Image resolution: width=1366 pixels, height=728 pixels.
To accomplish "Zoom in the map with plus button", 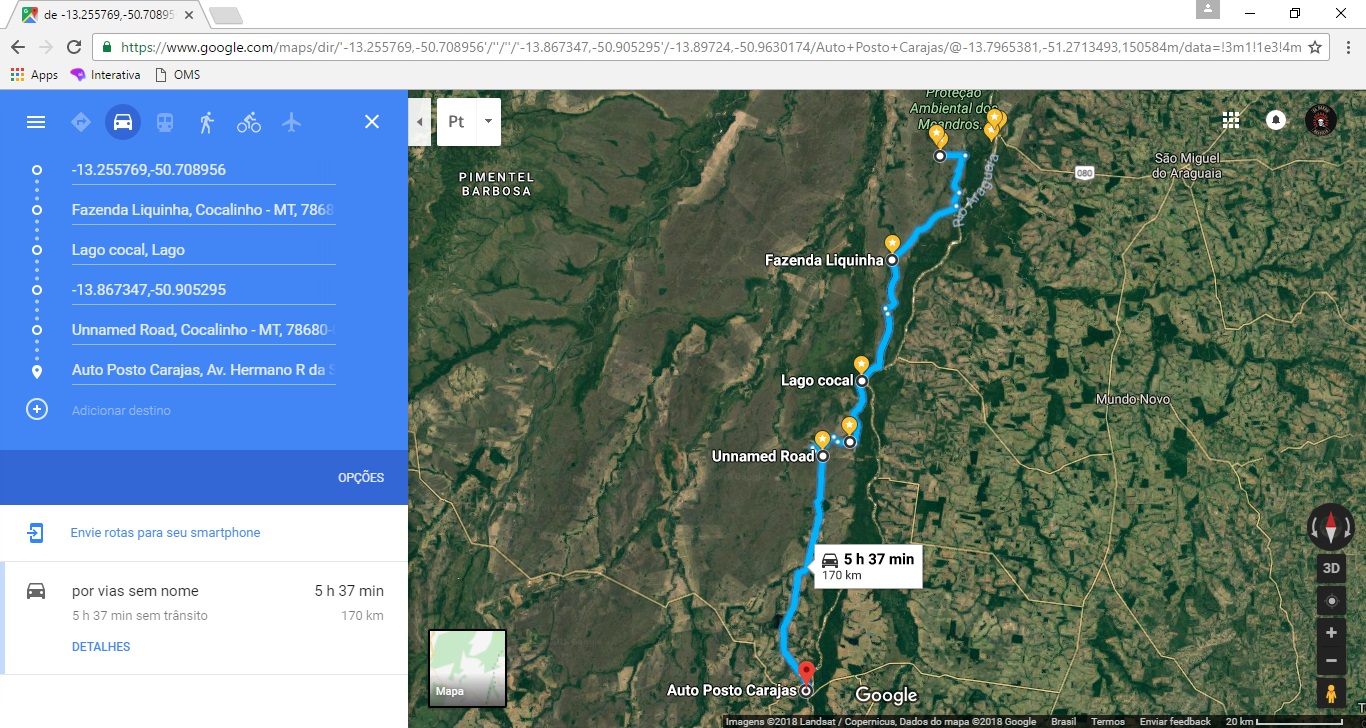I will (1331, 633).
